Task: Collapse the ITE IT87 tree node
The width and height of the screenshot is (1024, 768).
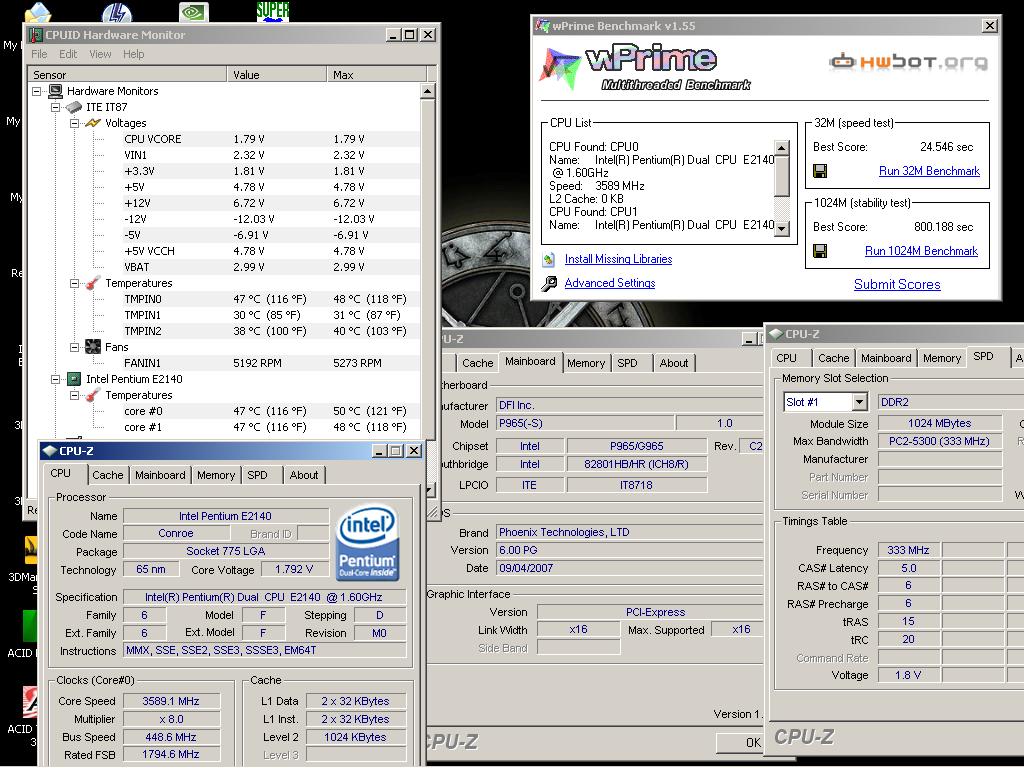Action: tap(56, 107)
